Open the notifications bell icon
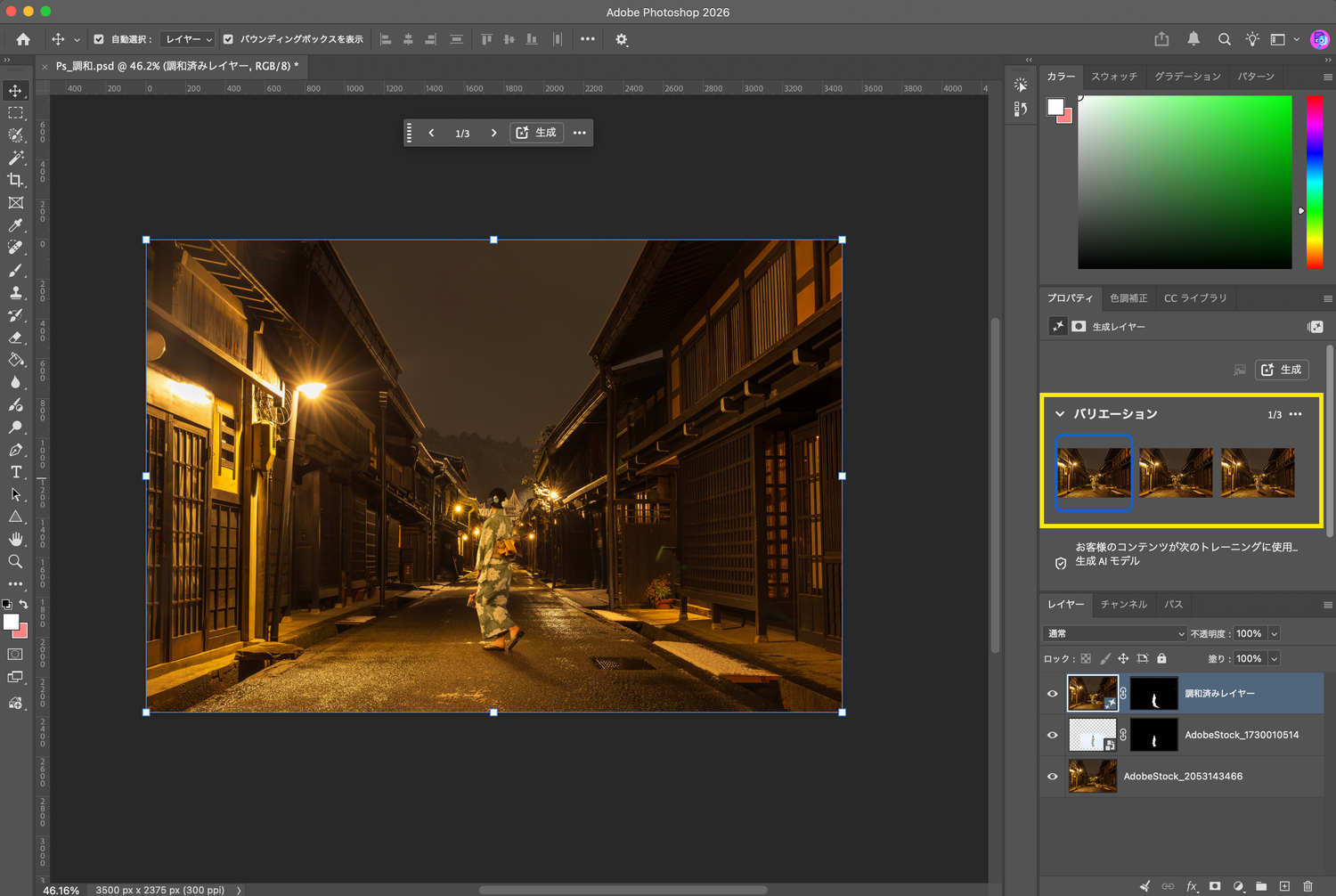The height and width of the screenshot is (896, 1336). tap(1193, 39)
